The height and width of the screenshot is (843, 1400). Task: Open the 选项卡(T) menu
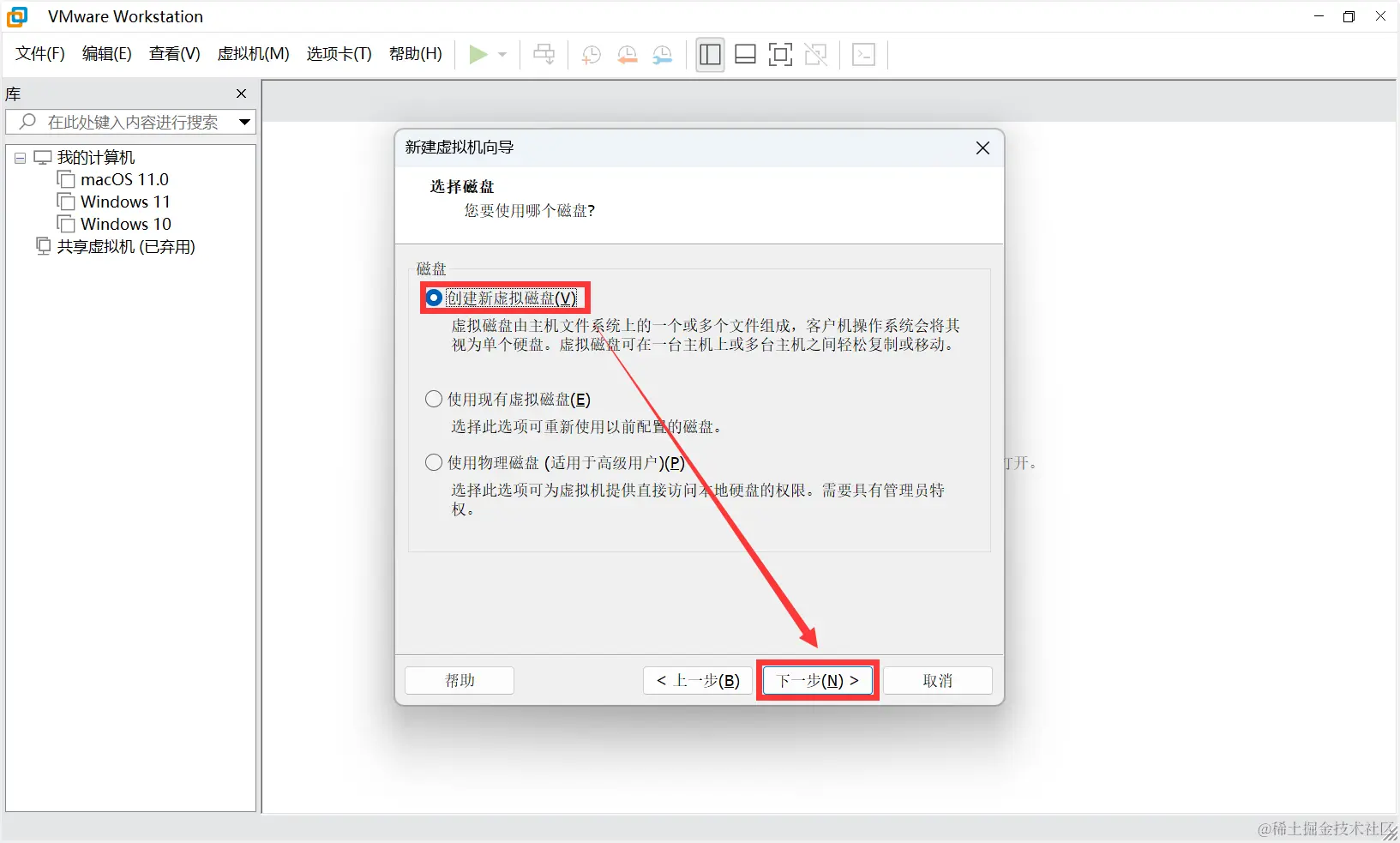click(339, 54)
